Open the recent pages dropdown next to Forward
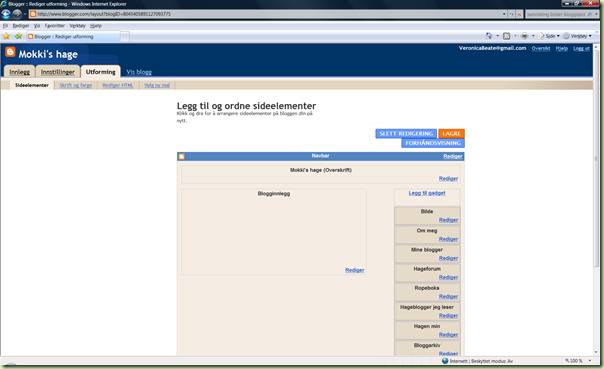Screen dimensions: 604x369 pyautogui.click(x=25, y=14)
